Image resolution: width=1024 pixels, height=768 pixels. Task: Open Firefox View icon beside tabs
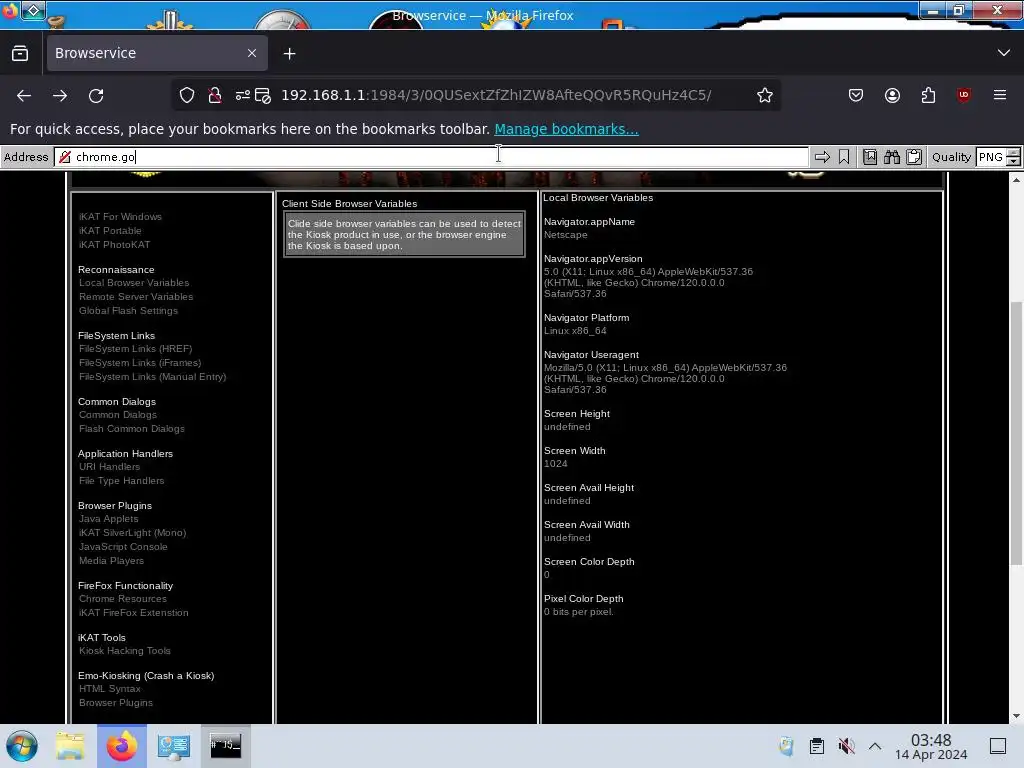(20, 54)
